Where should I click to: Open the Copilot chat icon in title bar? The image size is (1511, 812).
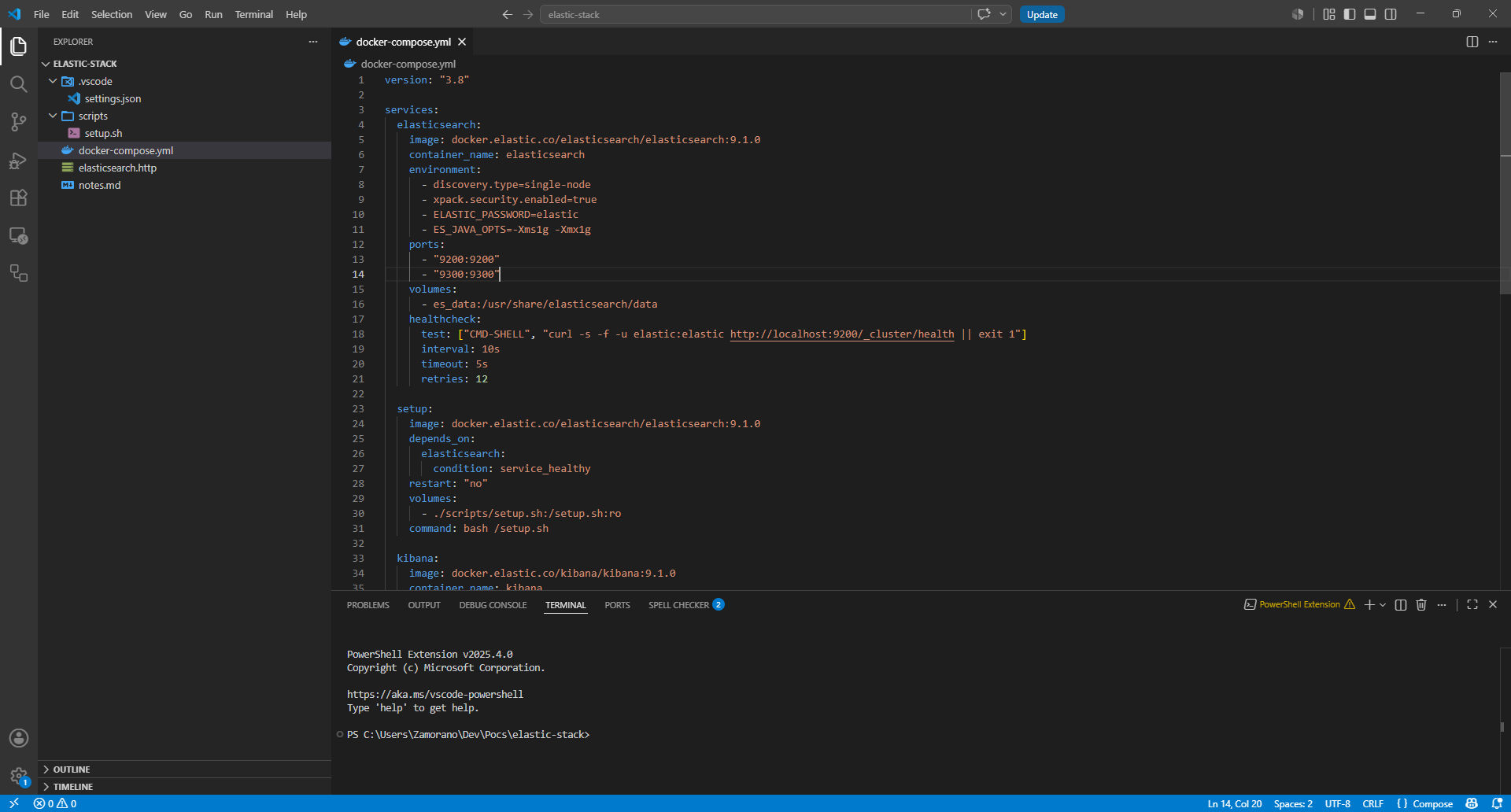click(x=984, y=14)
